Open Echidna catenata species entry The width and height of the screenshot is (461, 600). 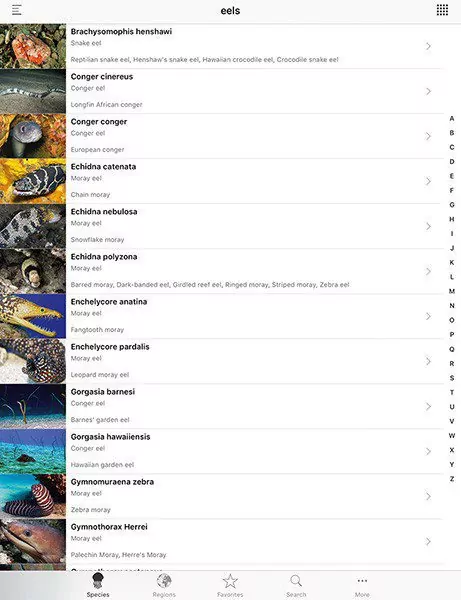pos(222,181)
